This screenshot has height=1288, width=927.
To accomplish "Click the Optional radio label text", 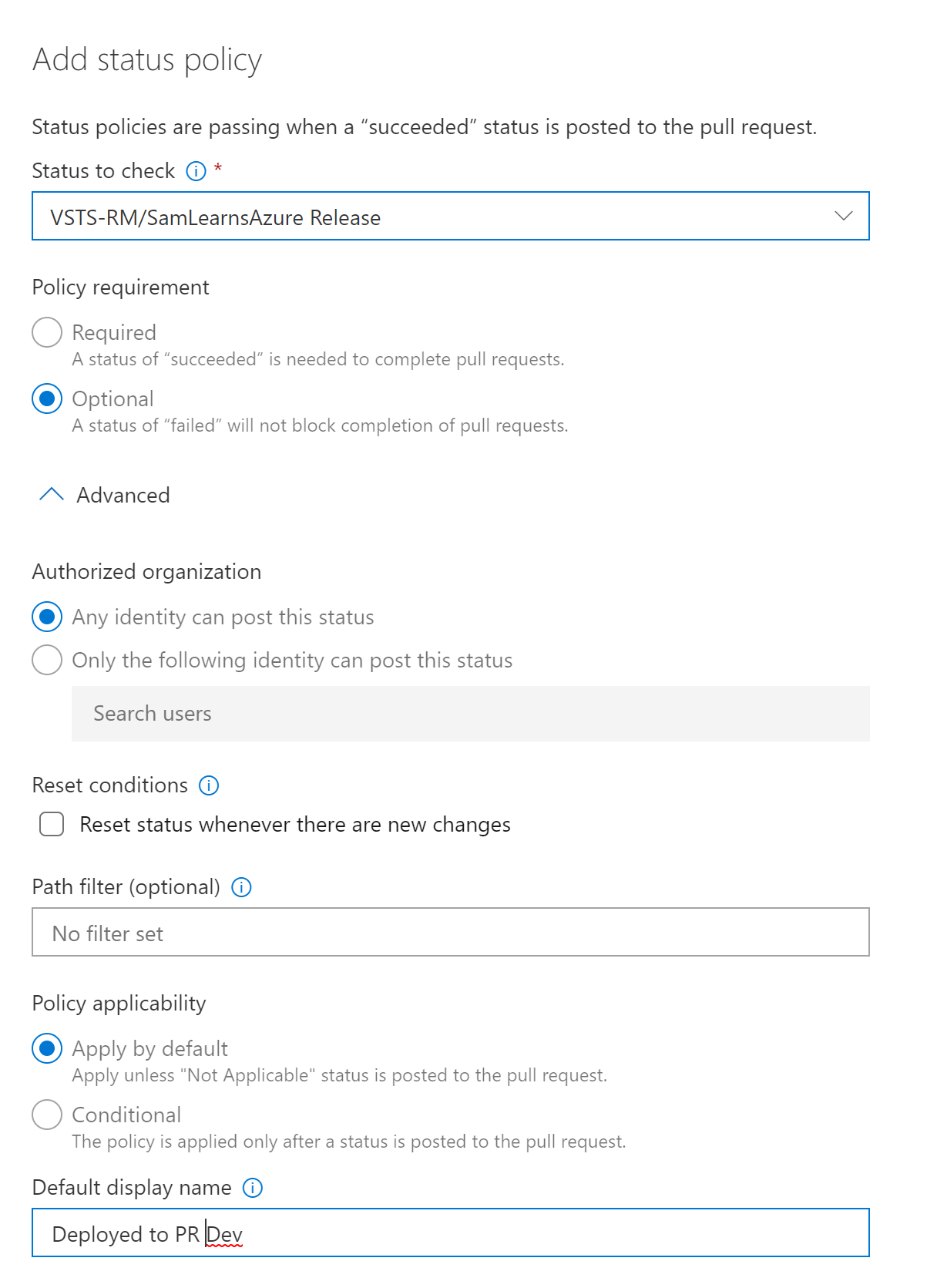I will pyautogui.click(x=113, y=399).
